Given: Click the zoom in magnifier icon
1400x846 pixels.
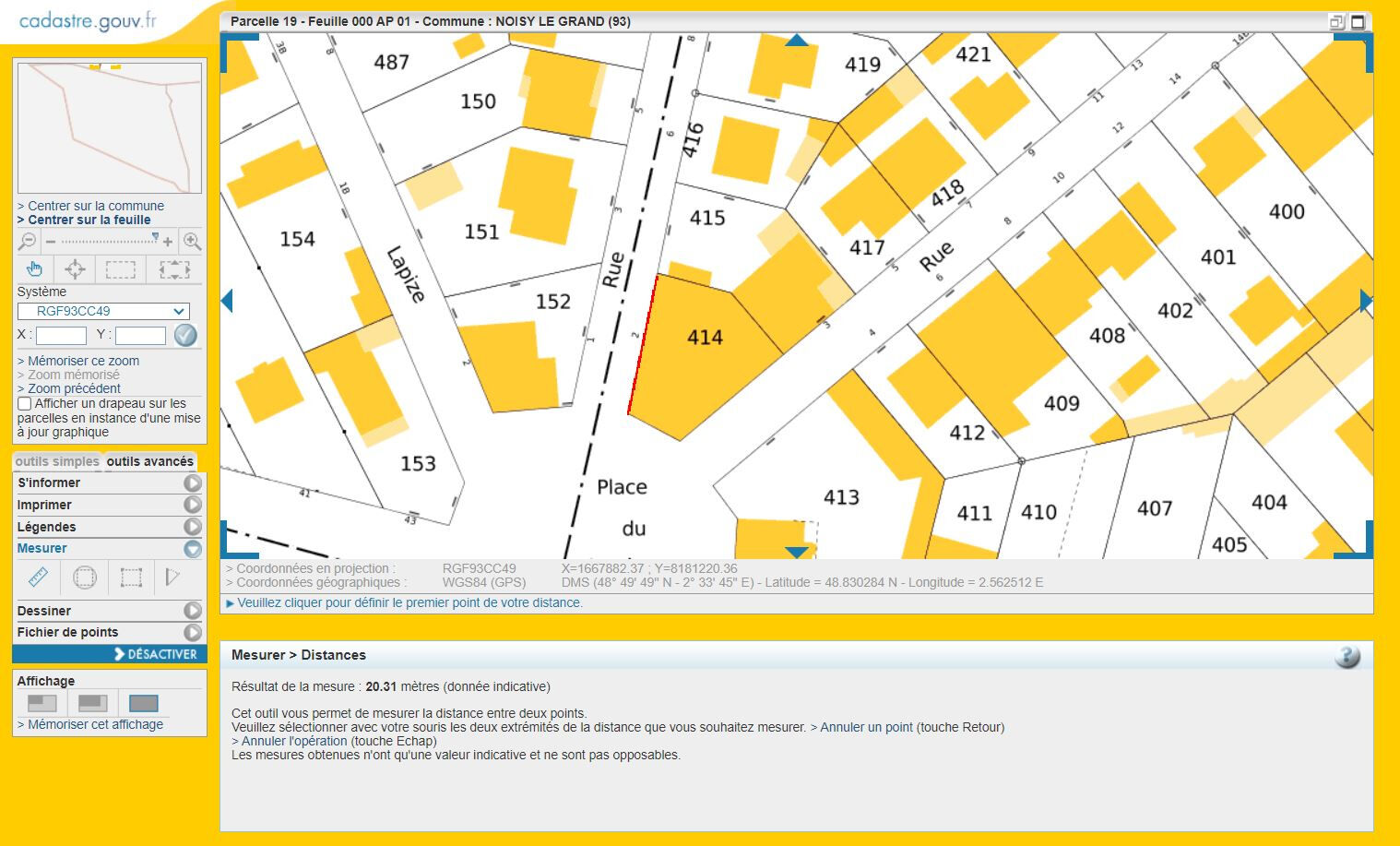Looking at the screenshot, I should point(192,242).
